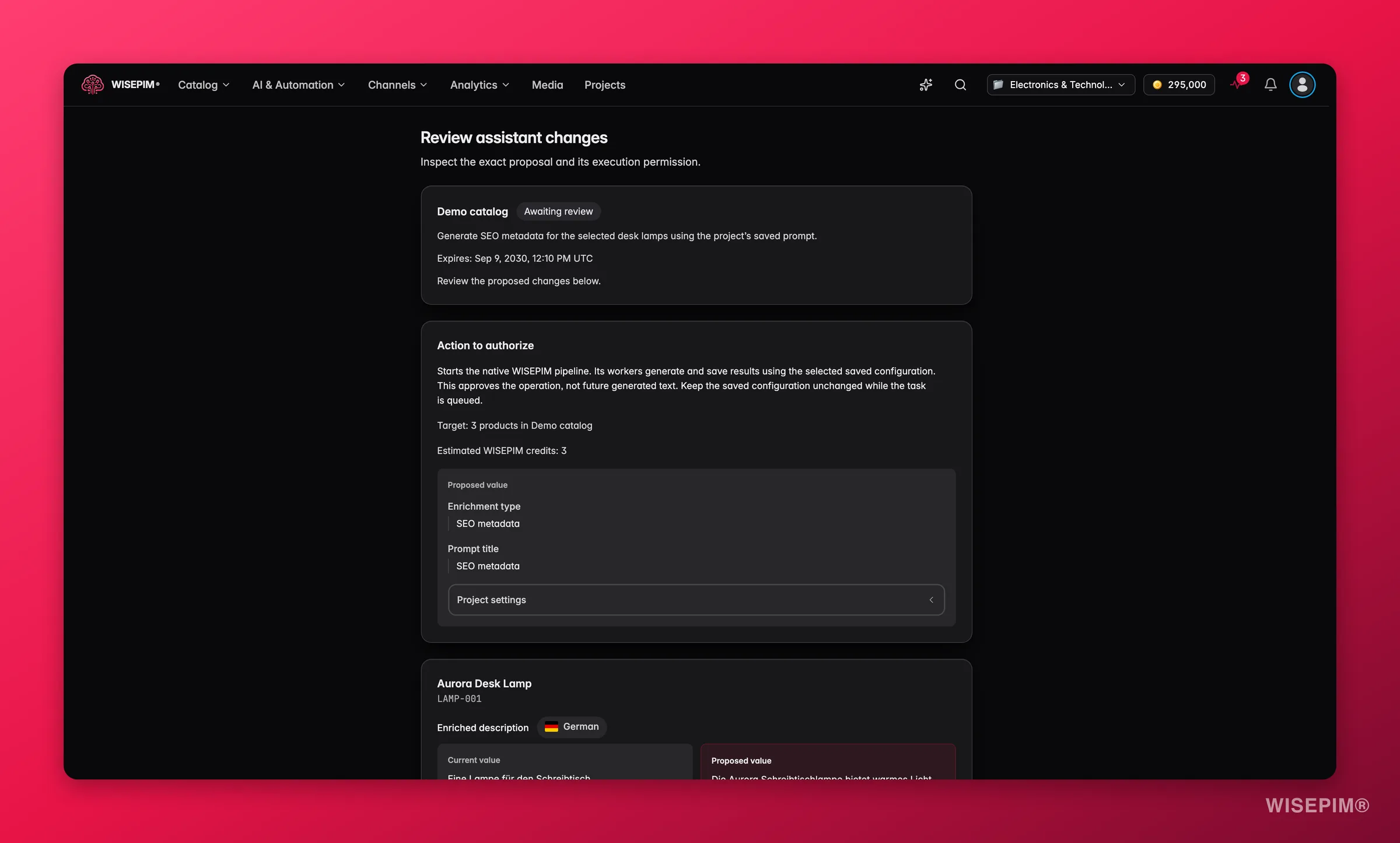Click the Review assistant changes heading
This screenshot has height=843, width=1400.
514,138
